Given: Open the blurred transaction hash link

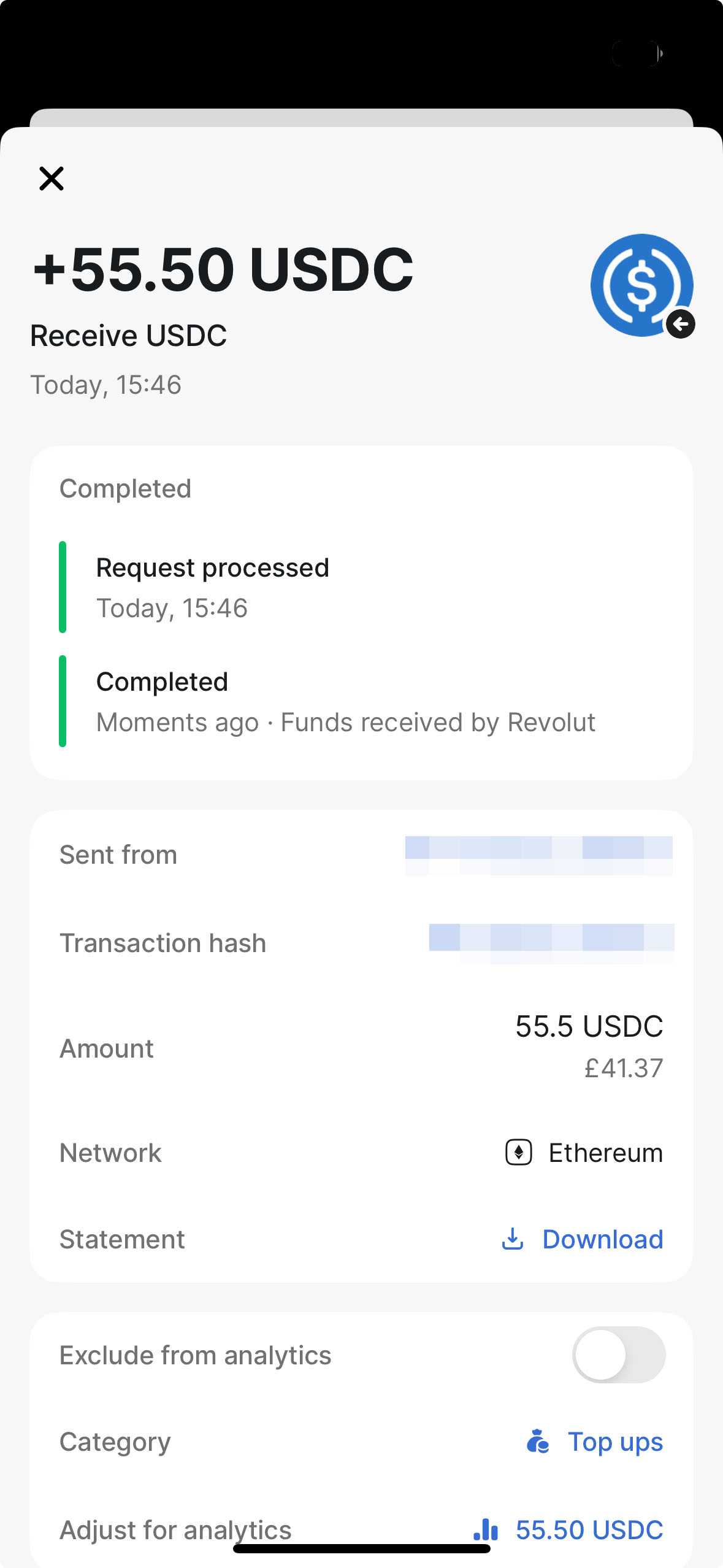Looking at the screenshot, I should pyautogui.click(x=551, y=943).
